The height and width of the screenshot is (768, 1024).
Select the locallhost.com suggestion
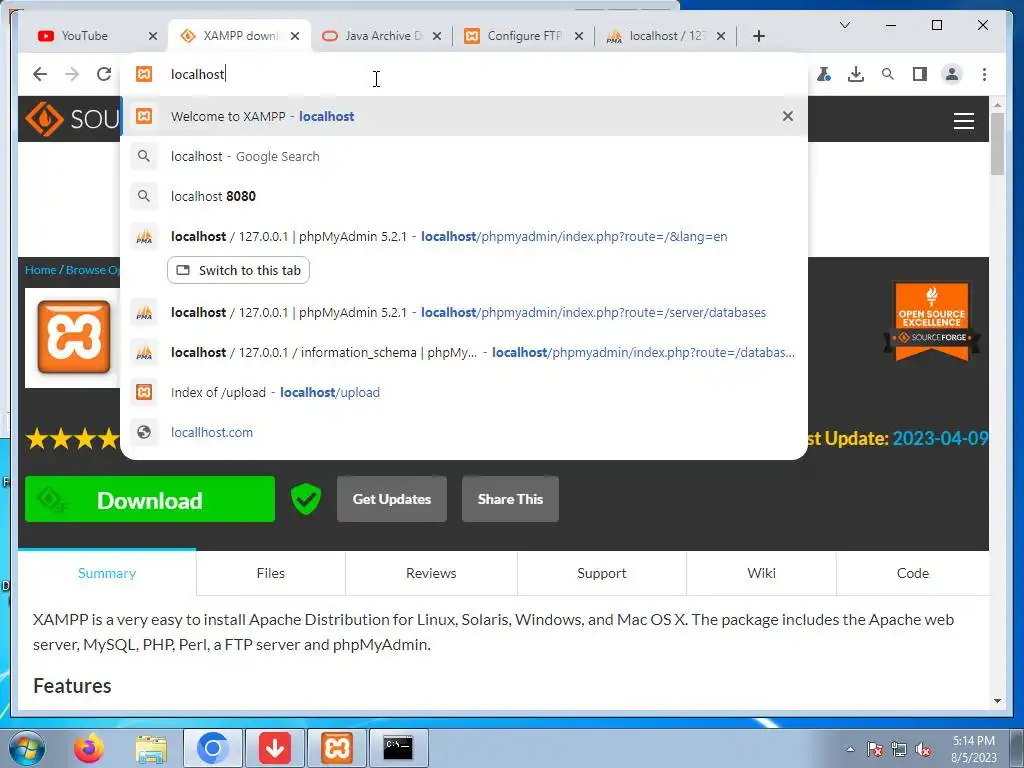pyautogui.click(x=464, y=432)
